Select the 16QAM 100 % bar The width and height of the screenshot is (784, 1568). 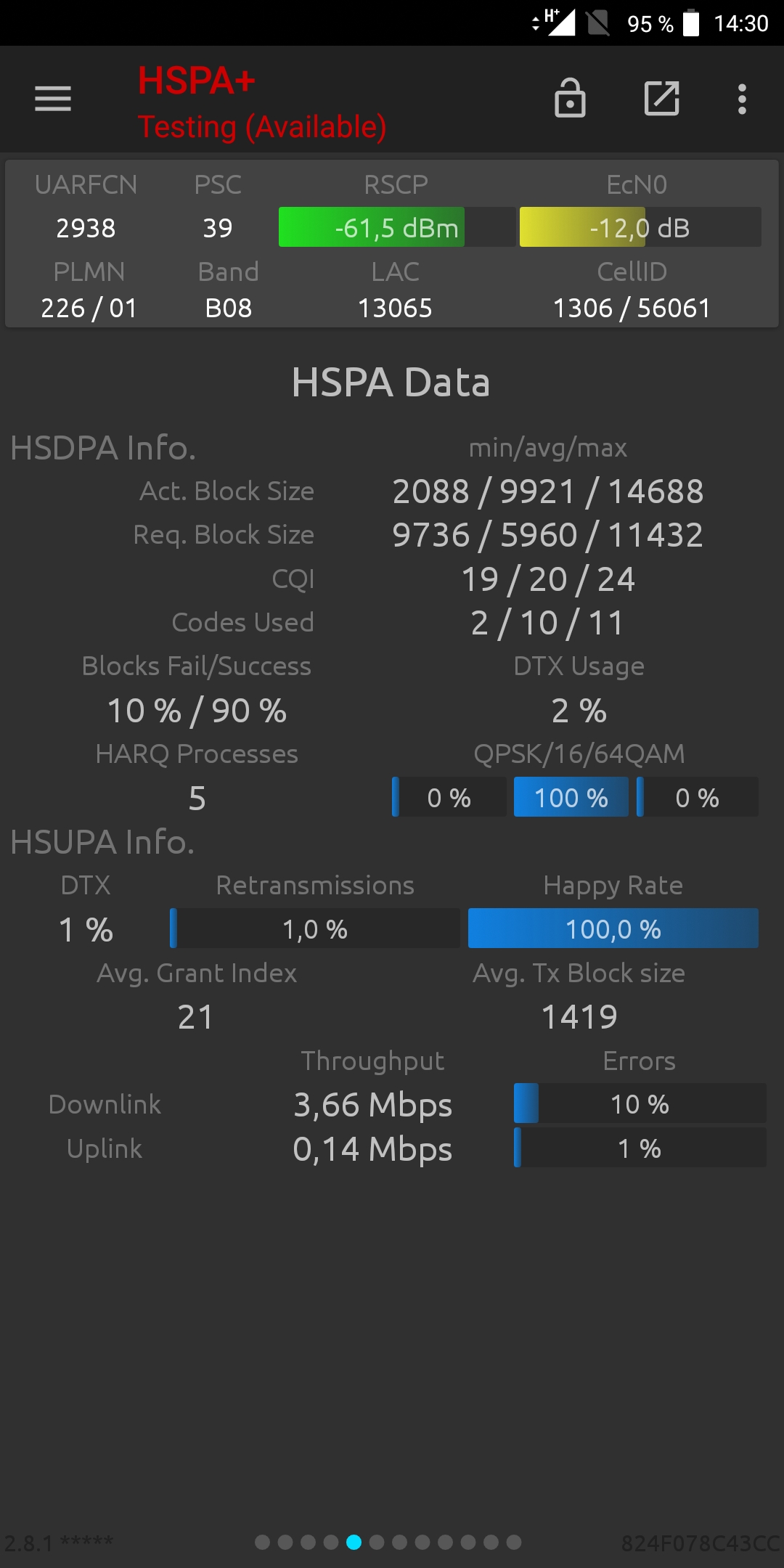[571, 797]
